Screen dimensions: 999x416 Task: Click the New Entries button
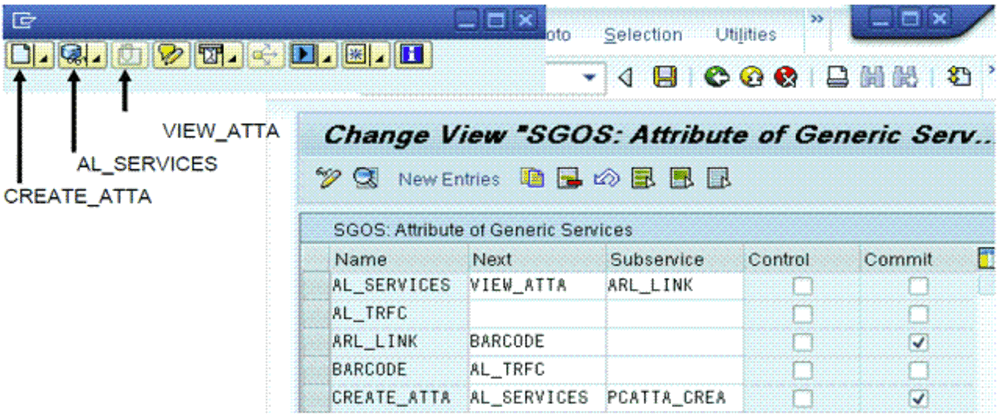(449, 180)
